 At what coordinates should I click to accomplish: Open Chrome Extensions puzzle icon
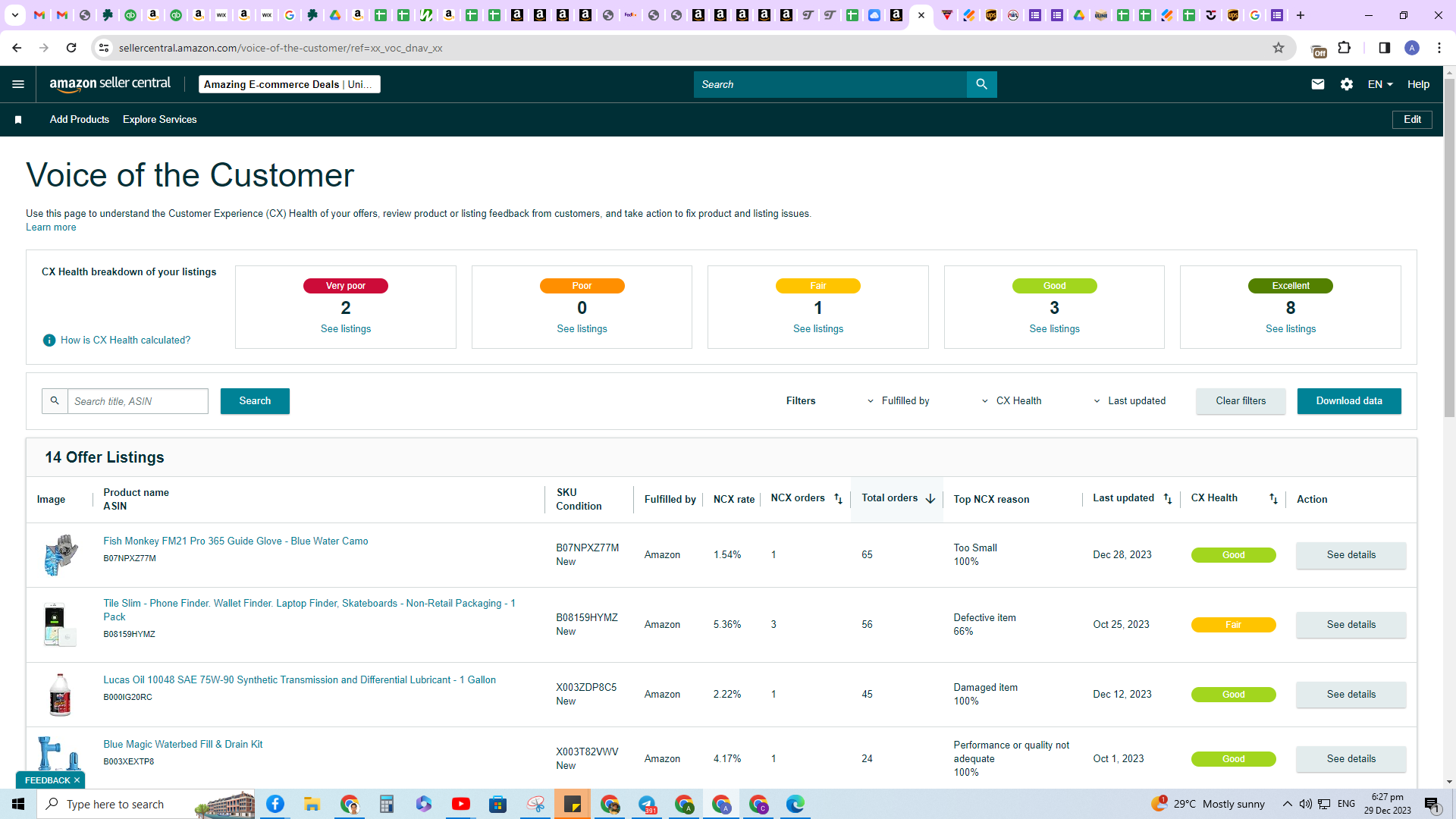click(x=1345, y=48)
